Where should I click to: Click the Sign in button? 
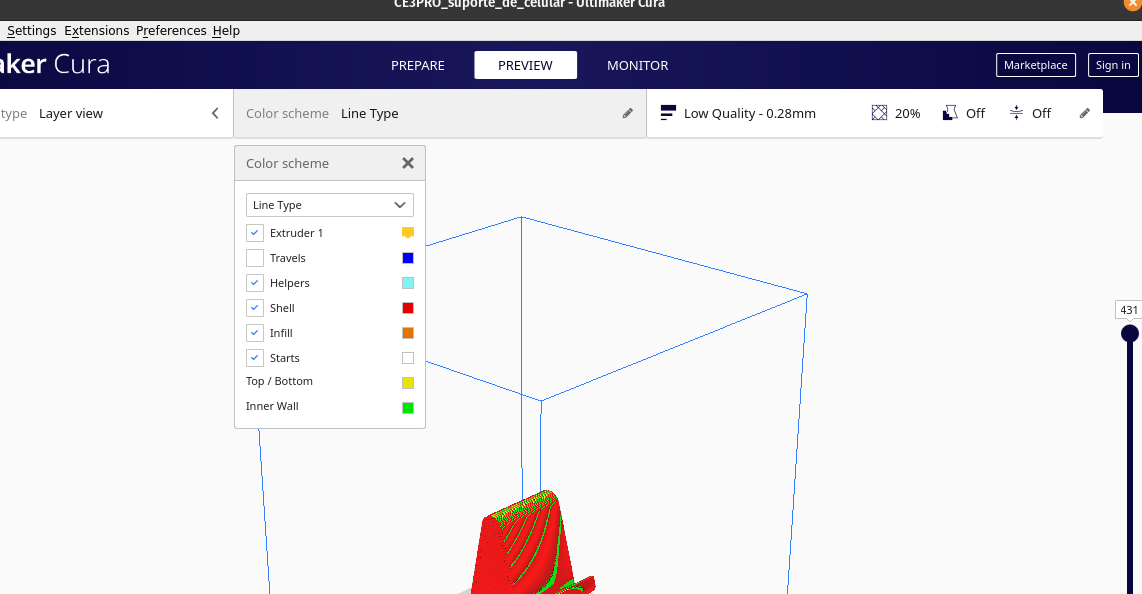1113,65
